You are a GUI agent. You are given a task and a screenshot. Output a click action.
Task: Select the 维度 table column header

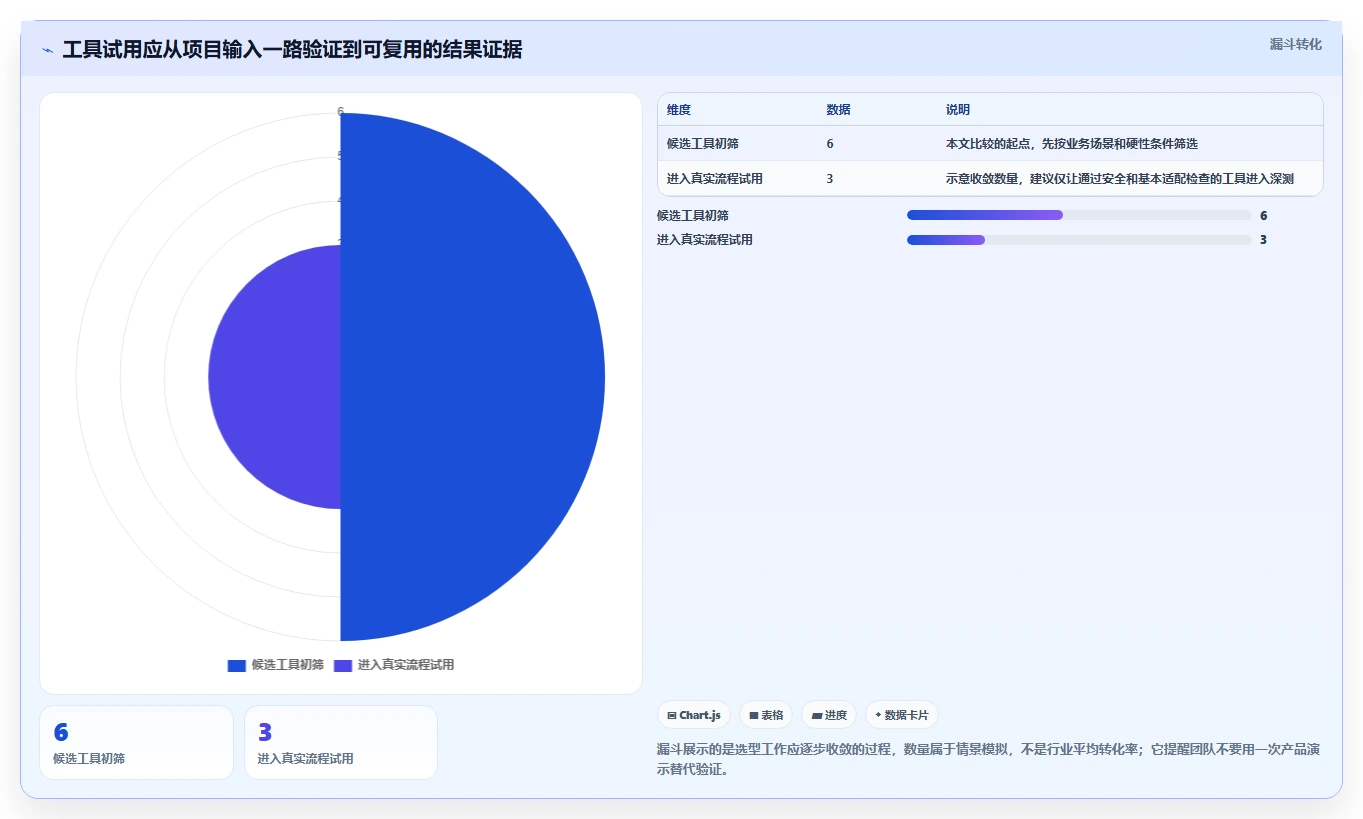click(679, 110)
